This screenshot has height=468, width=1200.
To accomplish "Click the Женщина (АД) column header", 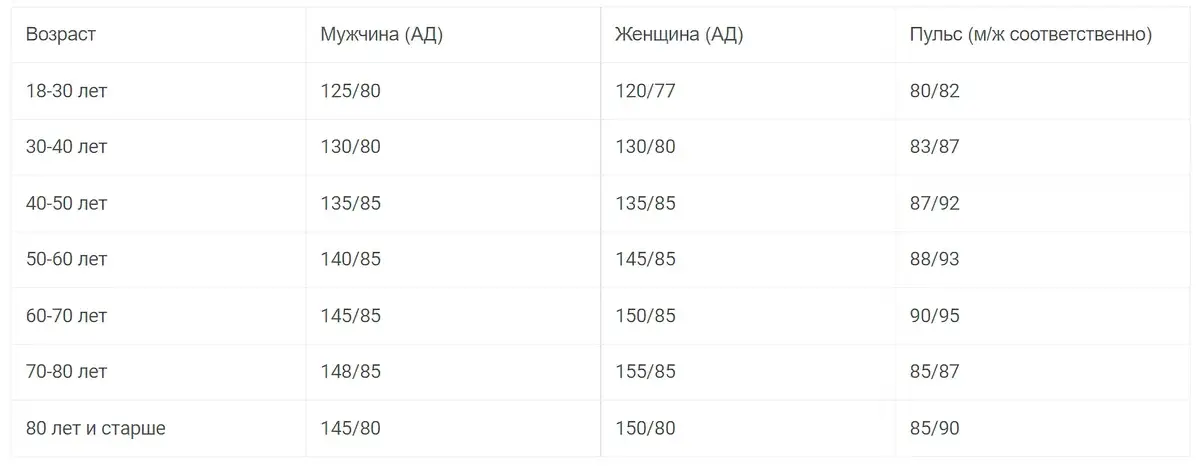I will (679, 35).
